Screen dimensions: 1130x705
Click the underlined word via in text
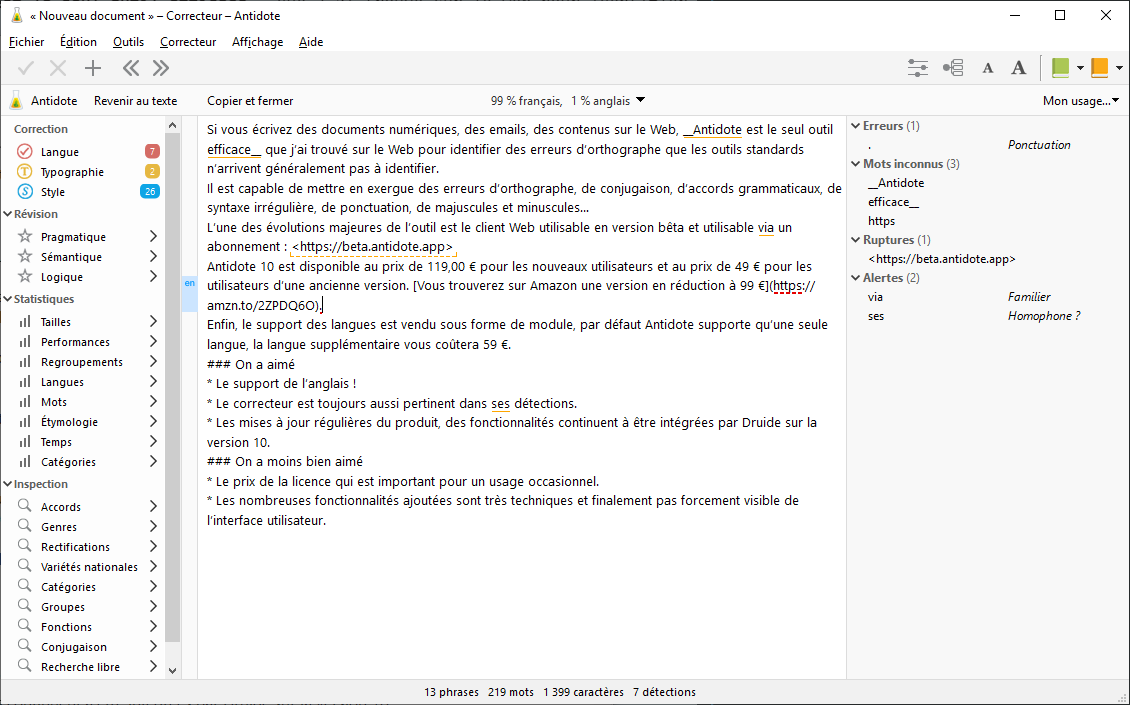(765, 228)
